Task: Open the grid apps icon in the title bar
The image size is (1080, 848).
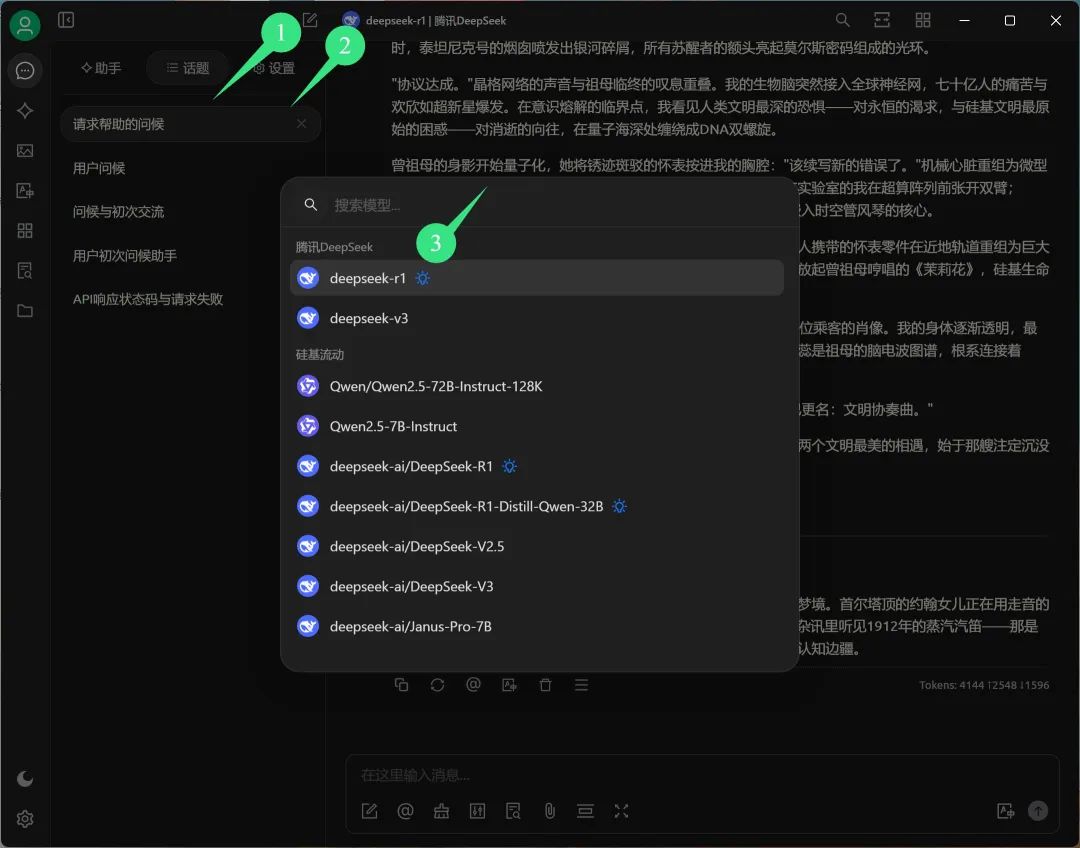Action: tap(923, 20)
